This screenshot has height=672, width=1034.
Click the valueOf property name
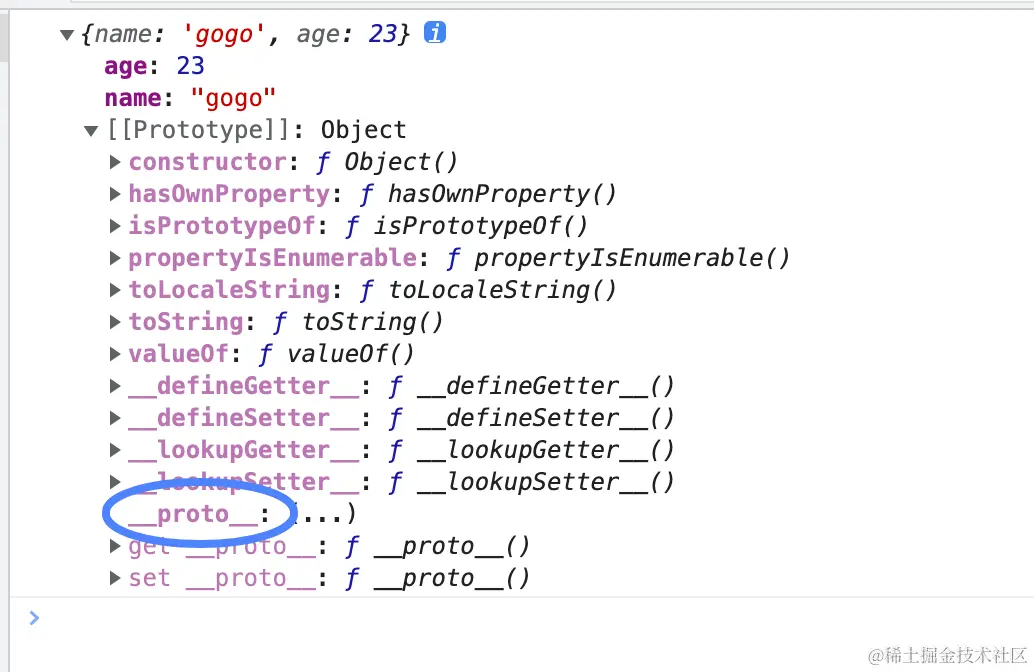pos(179,354)
